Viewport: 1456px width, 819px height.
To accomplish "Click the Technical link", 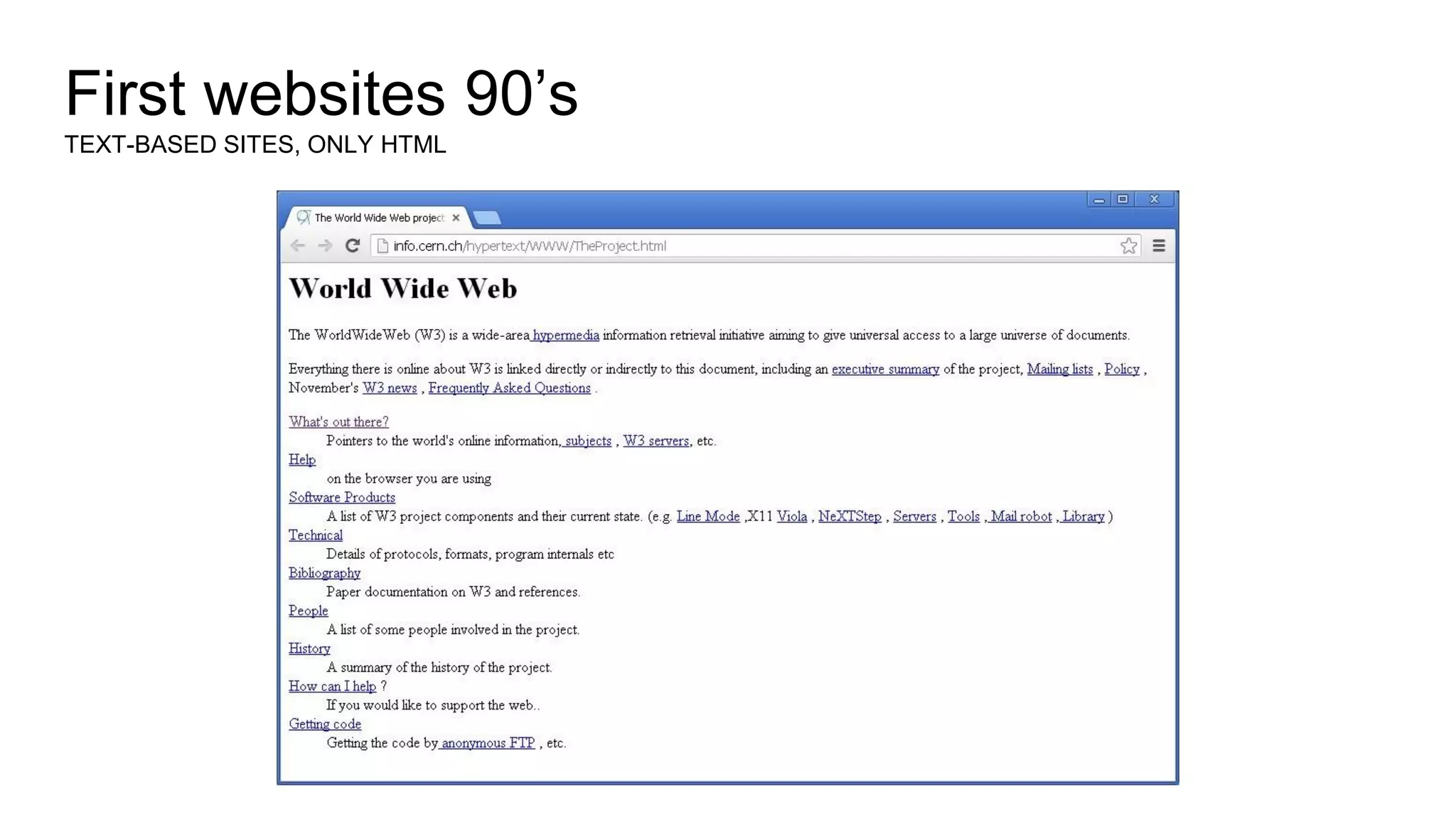I will pos(315,535).
